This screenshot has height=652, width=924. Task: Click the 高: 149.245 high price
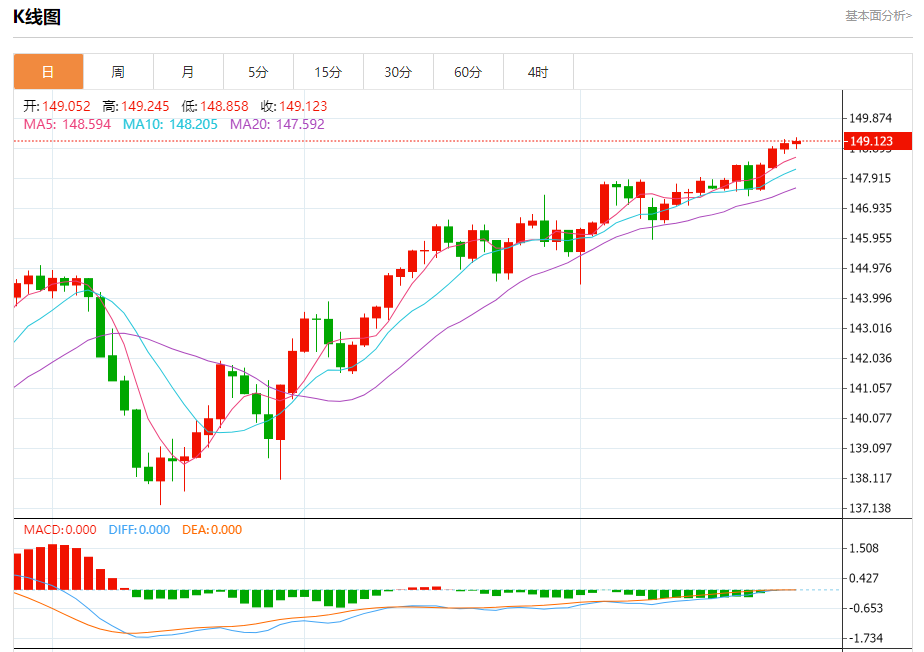[136, 106]
